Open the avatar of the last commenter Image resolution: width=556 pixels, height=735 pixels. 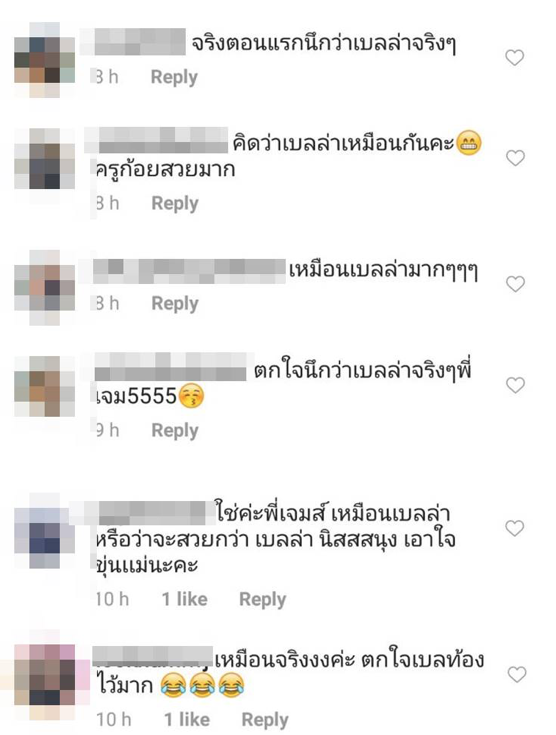click(45, 675)
